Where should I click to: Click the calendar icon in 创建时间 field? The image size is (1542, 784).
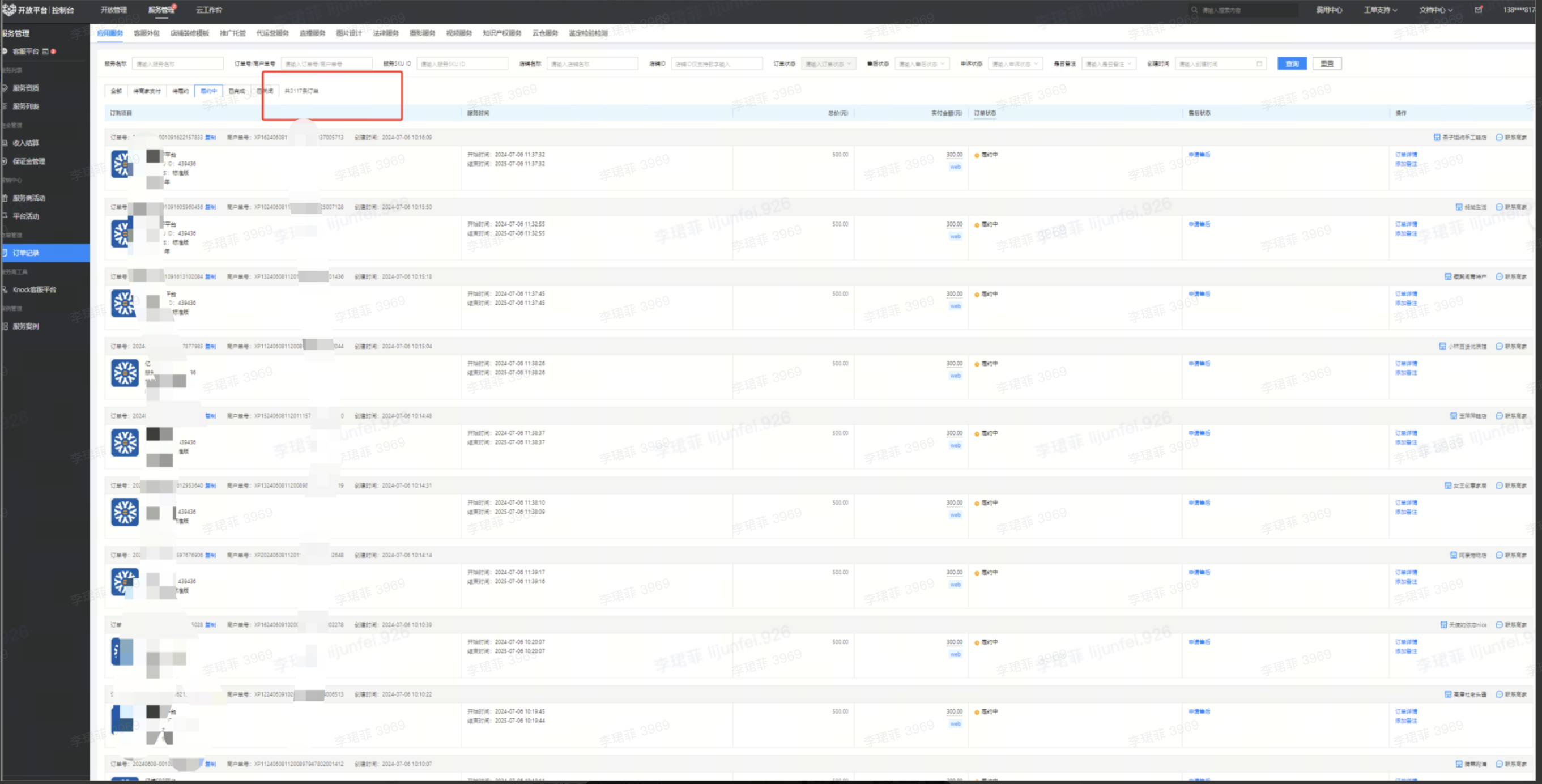tap(1259, 63)
